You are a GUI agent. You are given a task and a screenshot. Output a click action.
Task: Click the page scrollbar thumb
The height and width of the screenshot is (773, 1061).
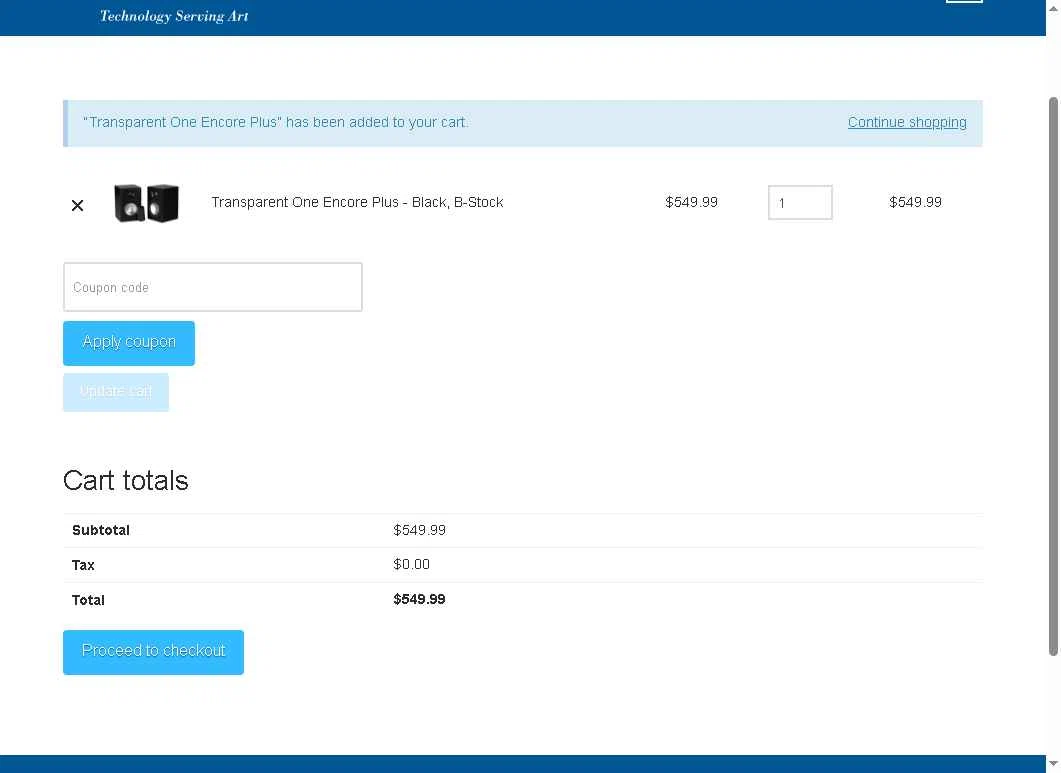pyautogui.click(x=1053, y=376)
